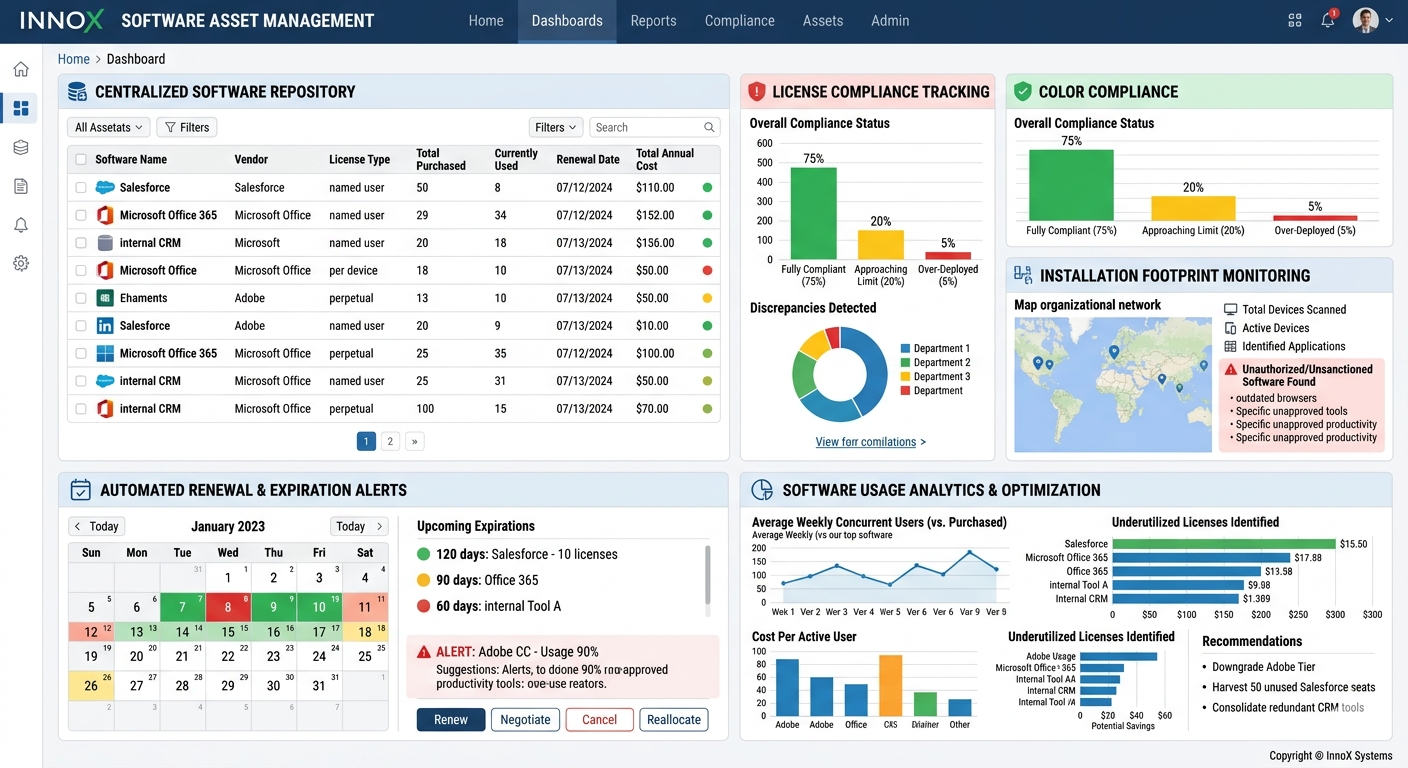Go to previous month with left Today arrow
This screenshot has height=768, width=1408.
(96, 526)
